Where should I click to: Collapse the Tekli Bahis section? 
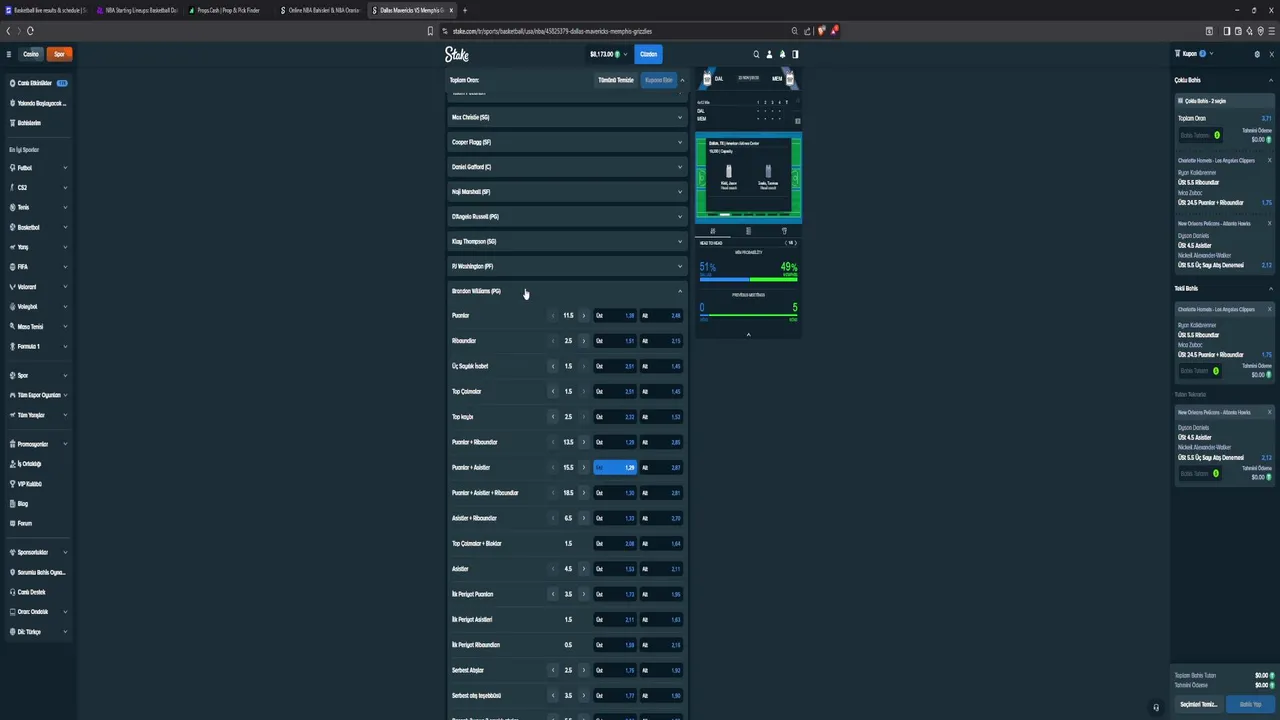pos(1271,289)
